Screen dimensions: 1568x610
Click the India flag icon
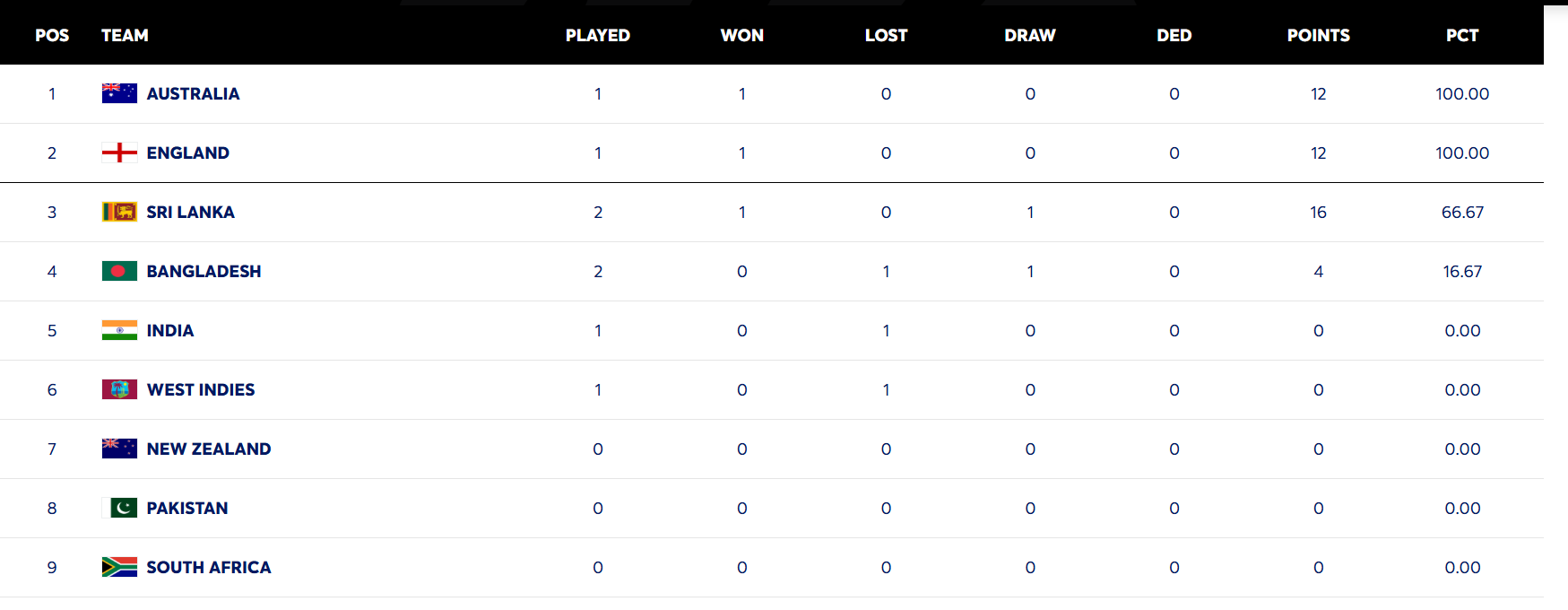119,330
